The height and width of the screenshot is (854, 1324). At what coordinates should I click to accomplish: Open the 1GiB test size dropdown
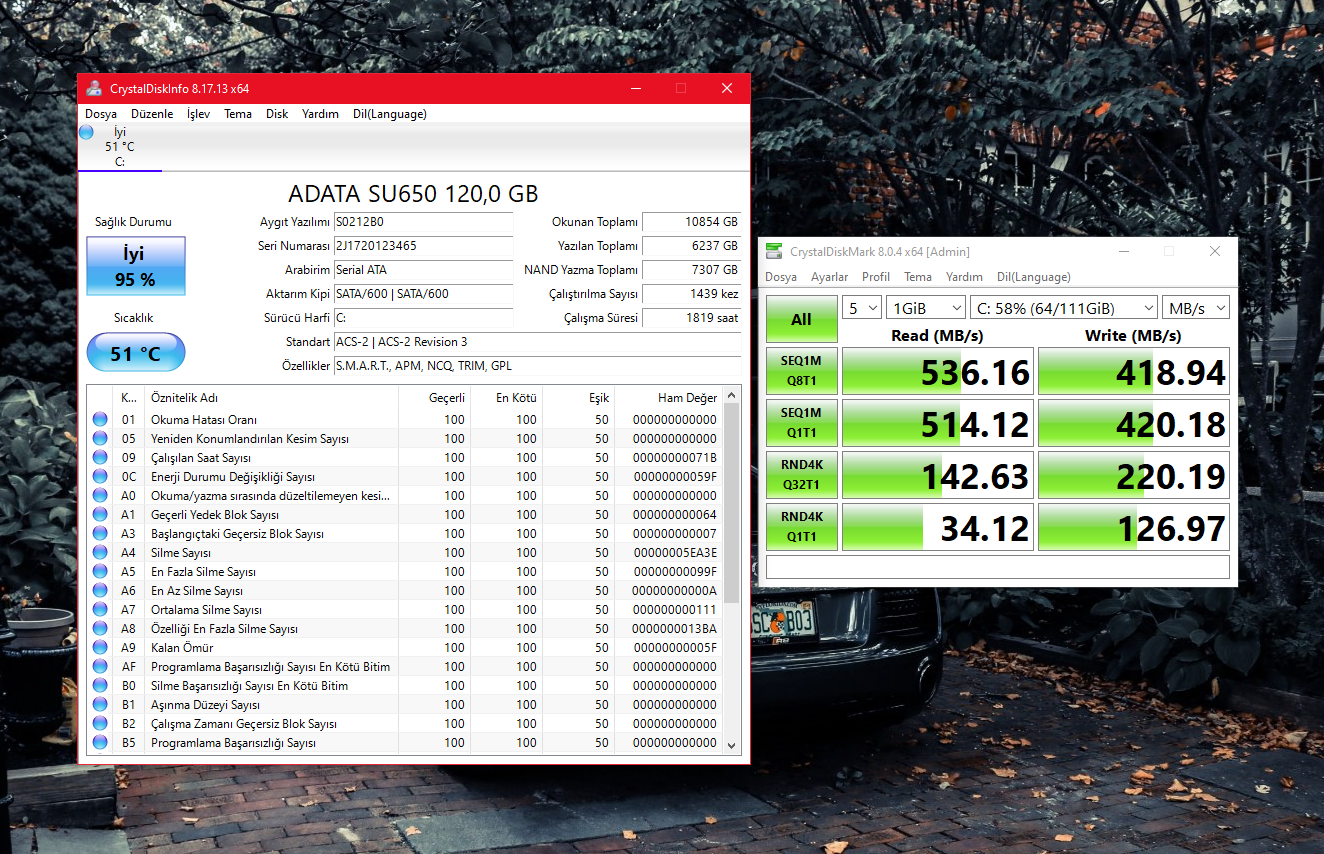tap(926, 308)
